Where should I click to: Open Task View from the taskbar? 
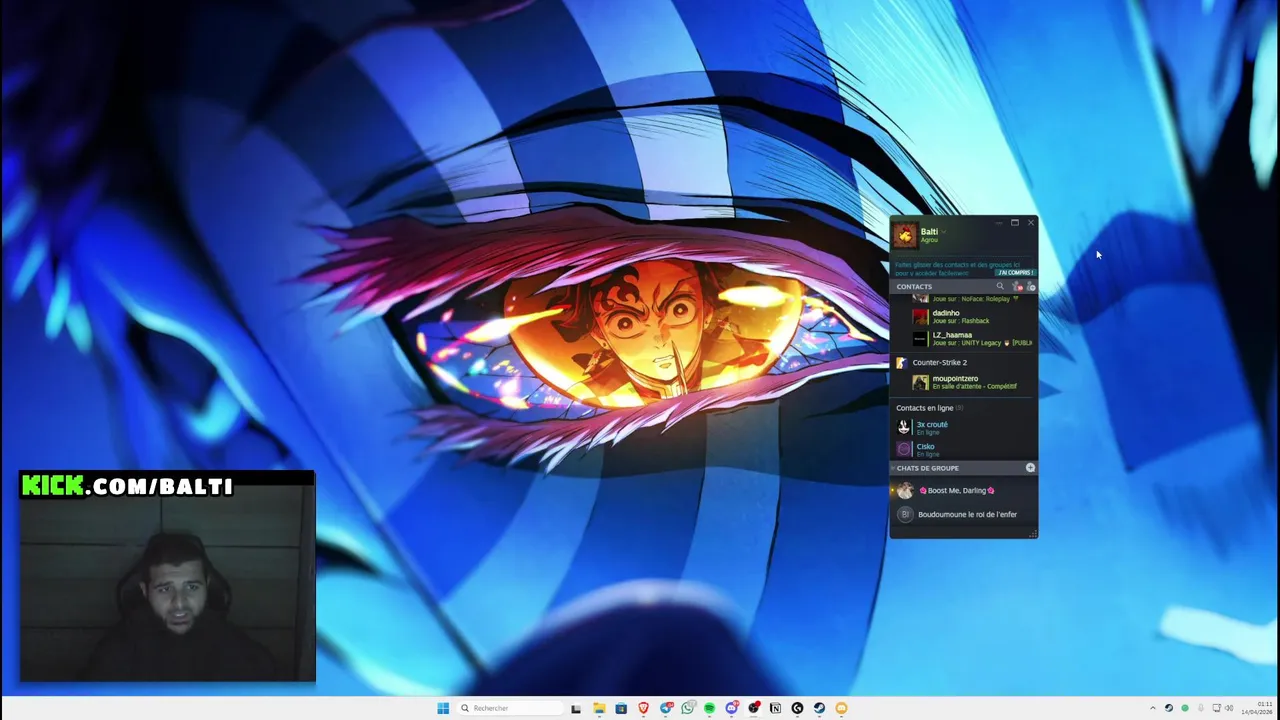576,709
